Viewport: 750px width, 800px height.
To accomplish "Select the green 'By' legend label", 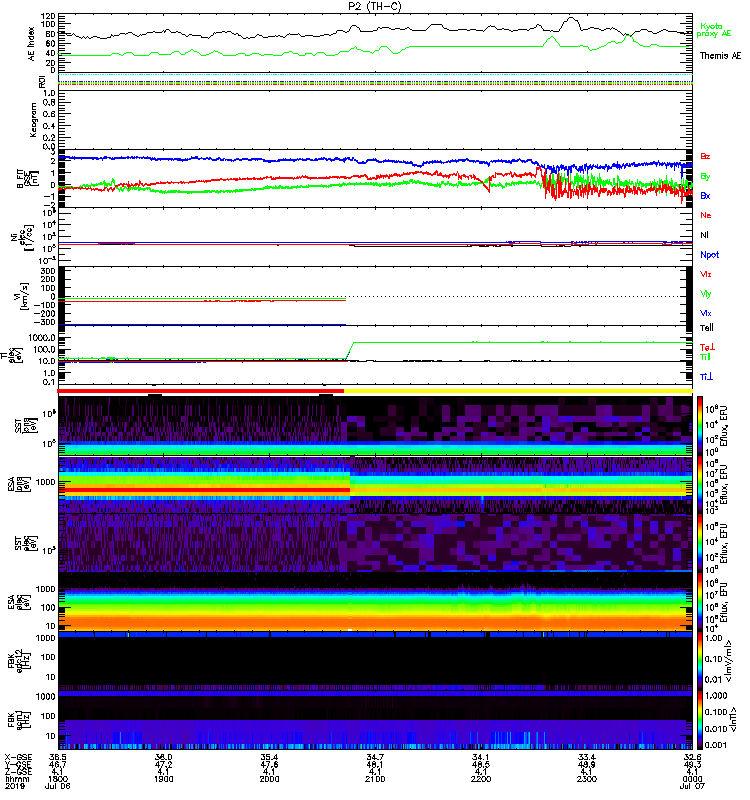I will (x=705, y=177).
